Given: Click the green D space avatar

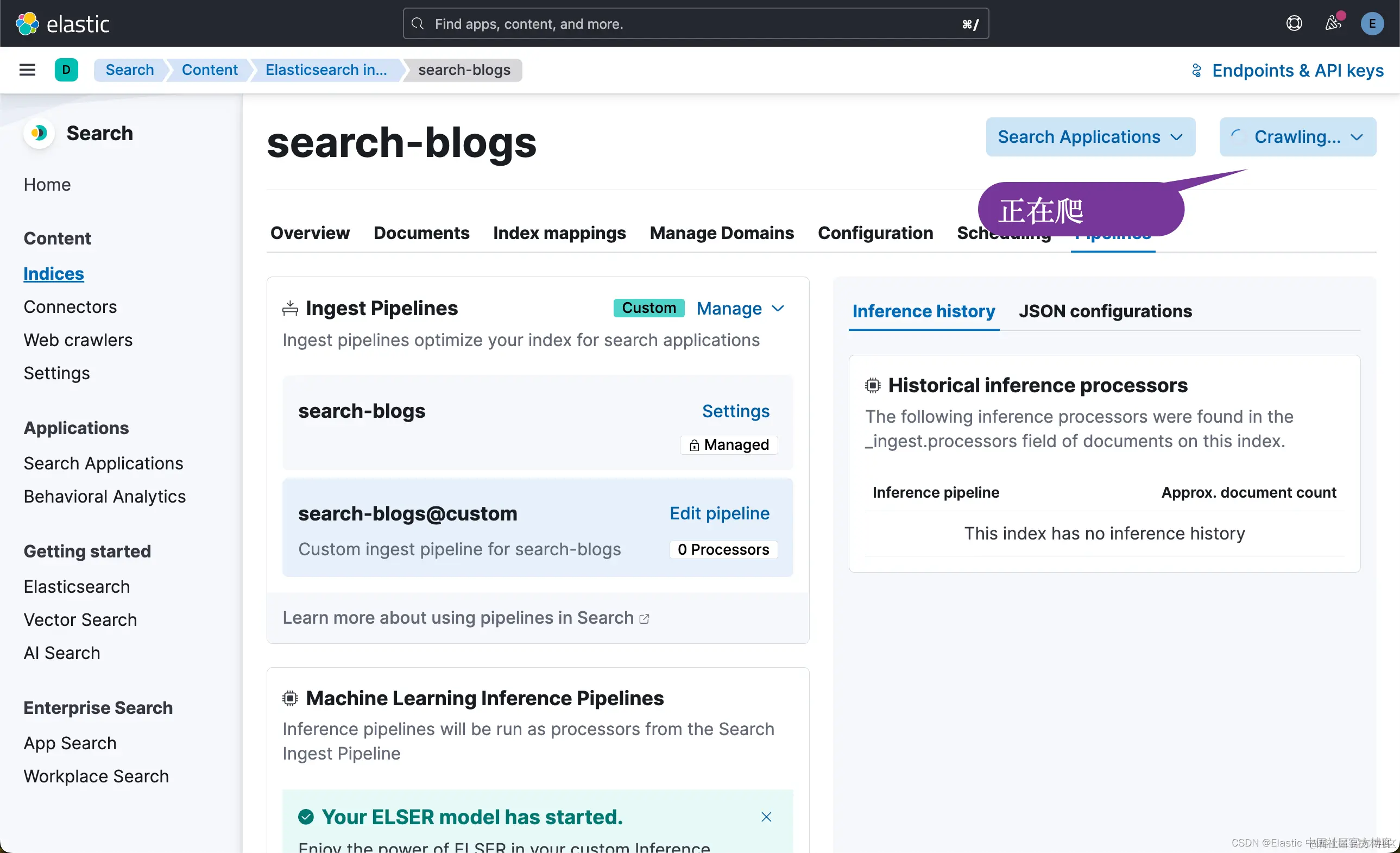Looking at the screenshot, I should [66, 70].
